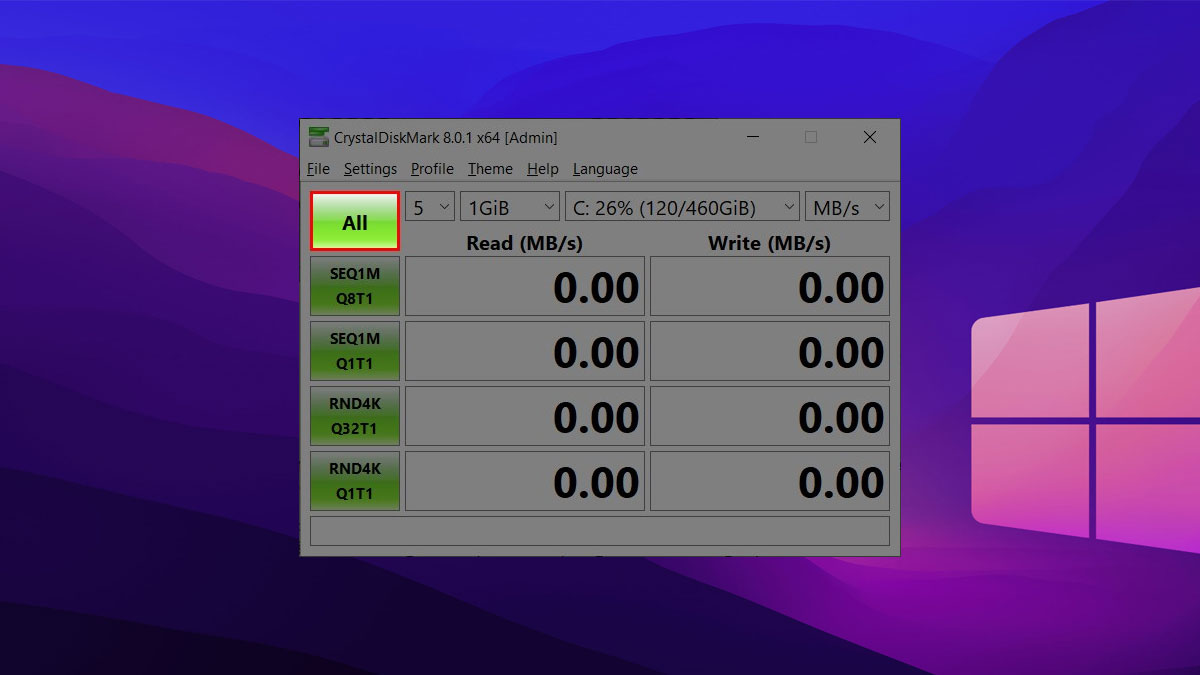Run the RND4K Q1T1 test

(x=355, y=481)
